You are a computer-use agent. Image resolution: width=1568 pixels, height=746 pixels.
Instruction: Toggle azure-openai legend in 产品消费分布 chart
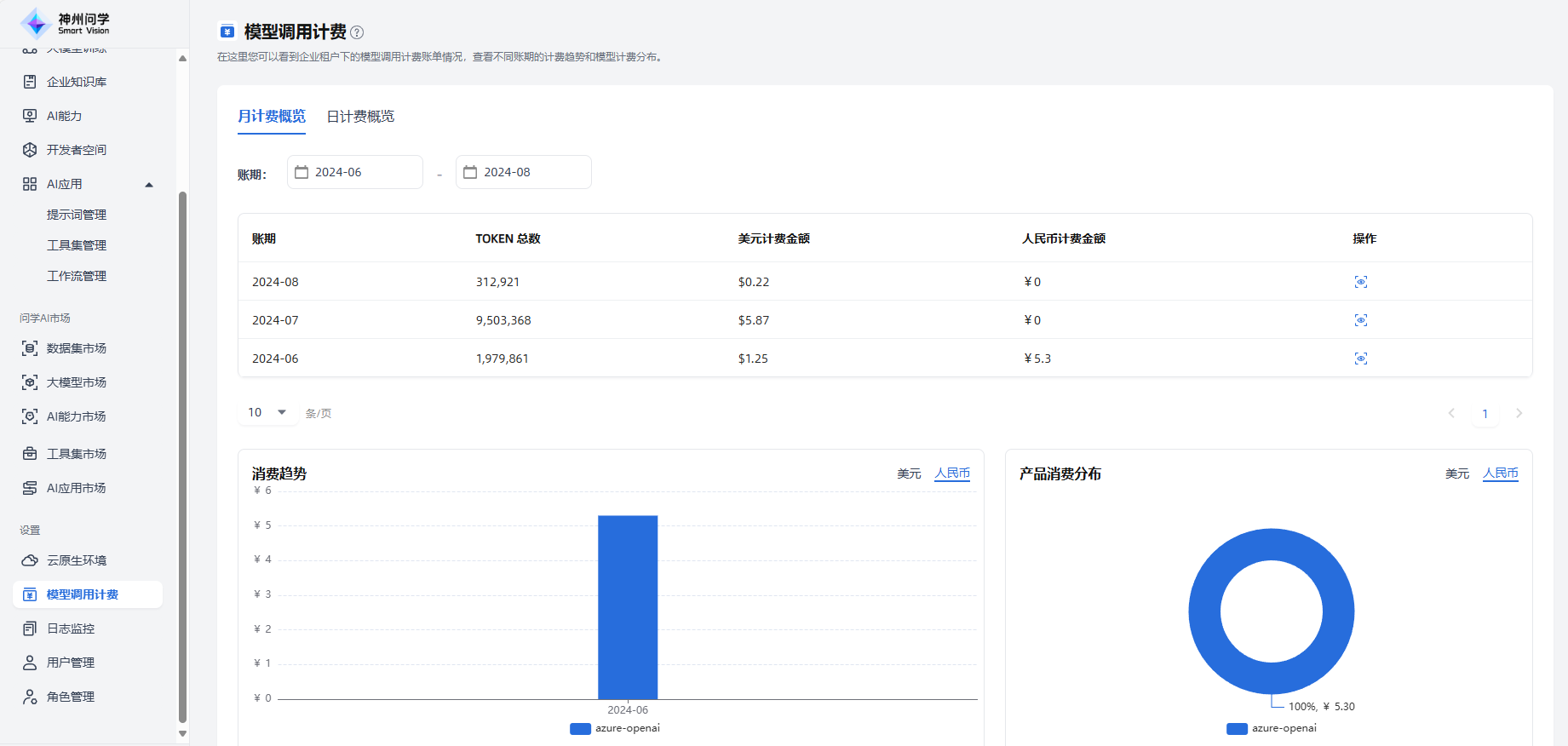[1272, 728]
